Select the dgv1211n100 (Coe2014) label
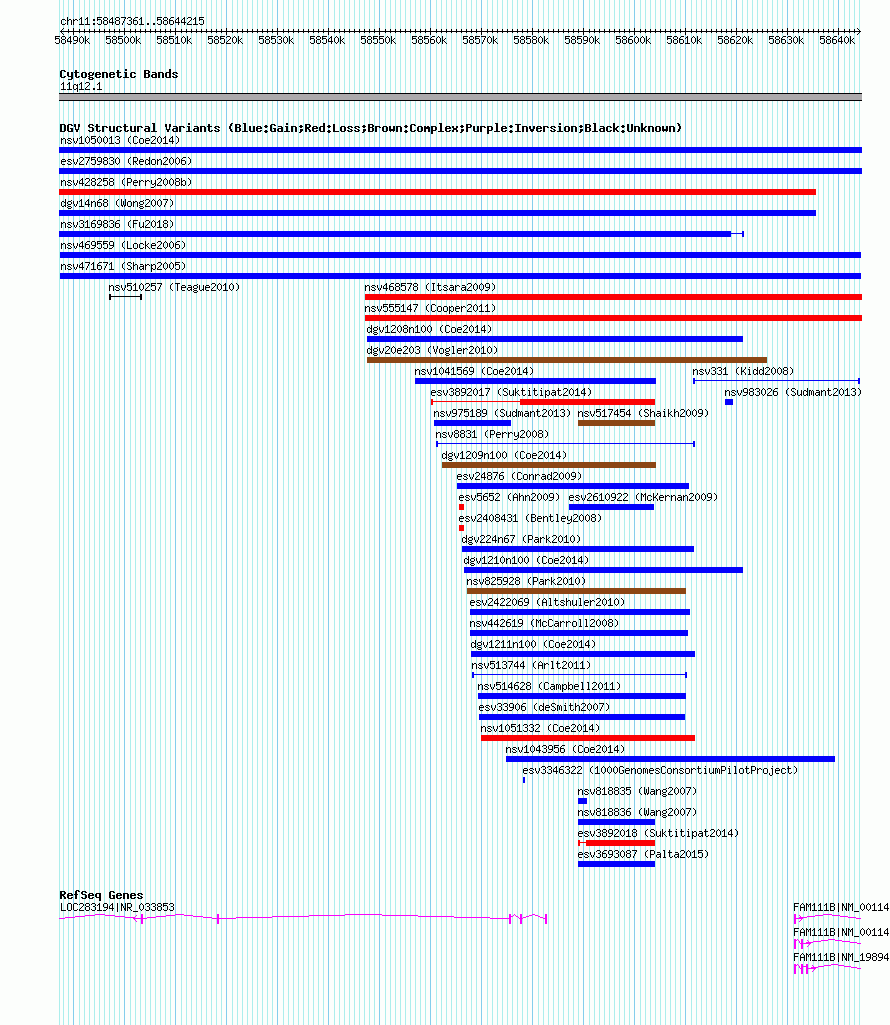This screenshot has width=890, height=1025. click(x=534, y=643)
